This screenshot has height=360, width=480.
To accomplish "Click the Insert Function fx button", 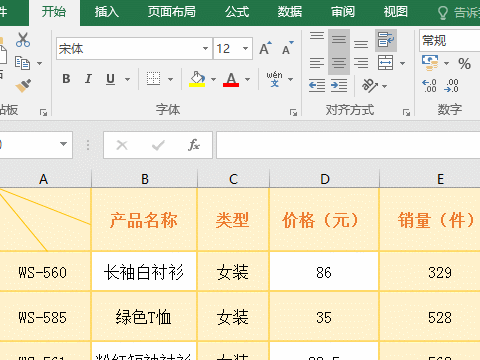I will click(x=194, y=145).
